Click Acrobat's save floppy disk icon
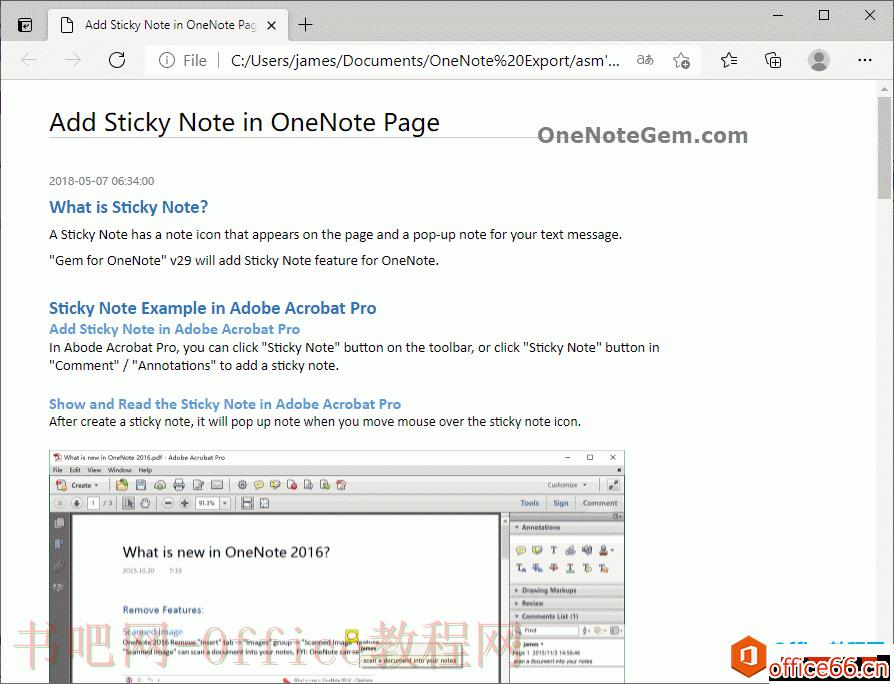The width and height of the screenshot is (894, 684). (141, 485)
